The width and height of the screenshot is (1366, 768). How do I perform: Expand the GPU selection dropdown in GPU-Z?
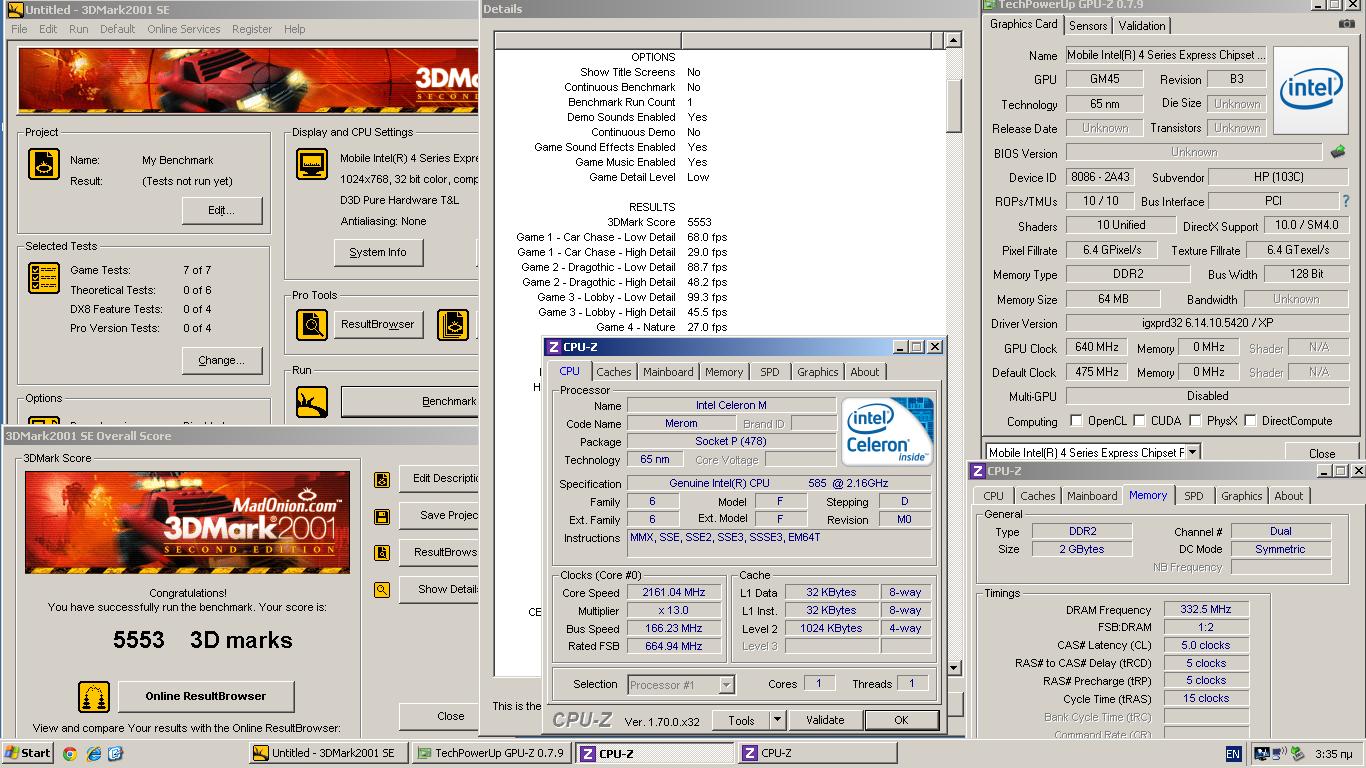[1192, 453]
